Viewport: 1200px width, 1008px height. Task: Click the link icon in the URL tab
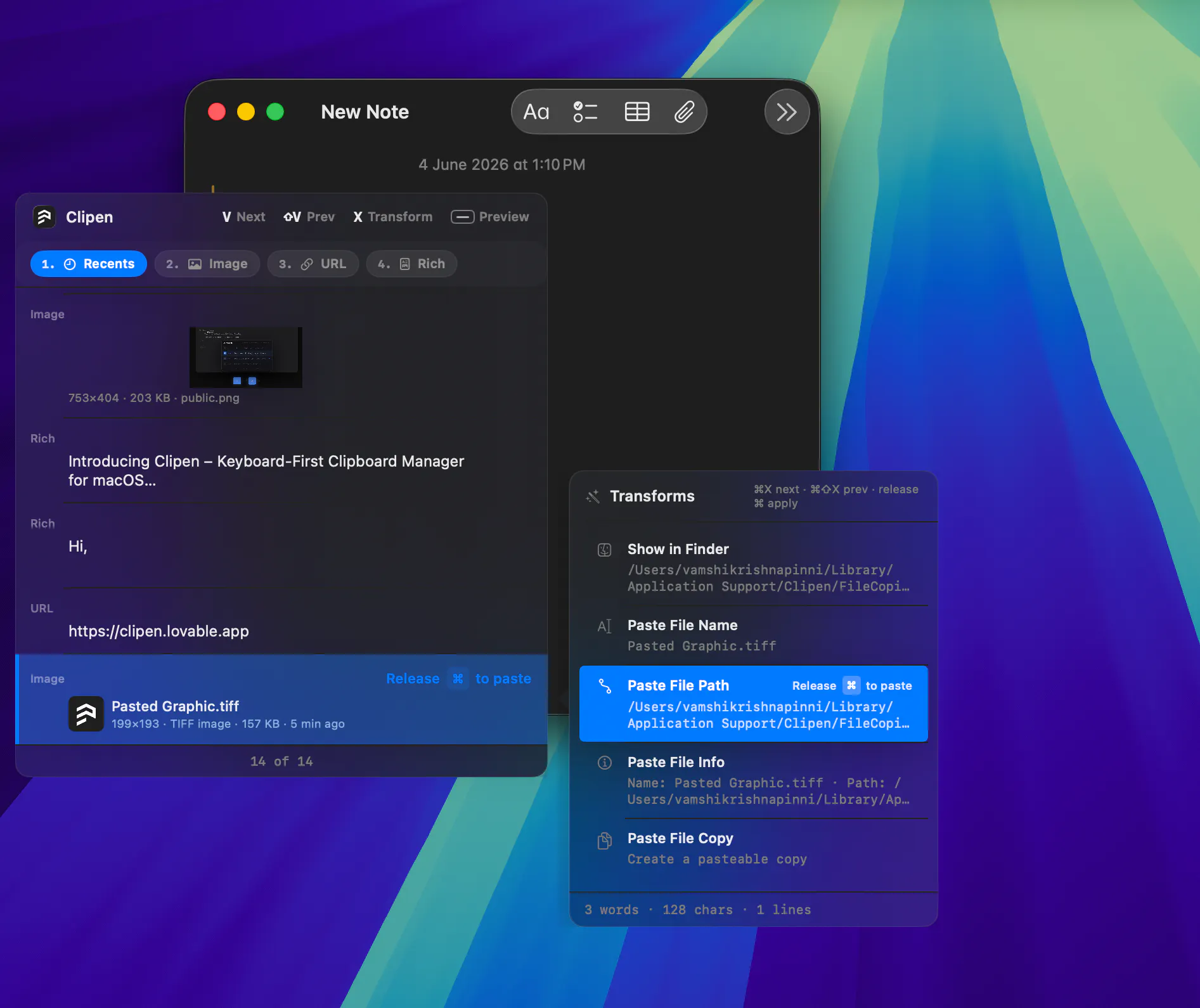click(307, 264)
